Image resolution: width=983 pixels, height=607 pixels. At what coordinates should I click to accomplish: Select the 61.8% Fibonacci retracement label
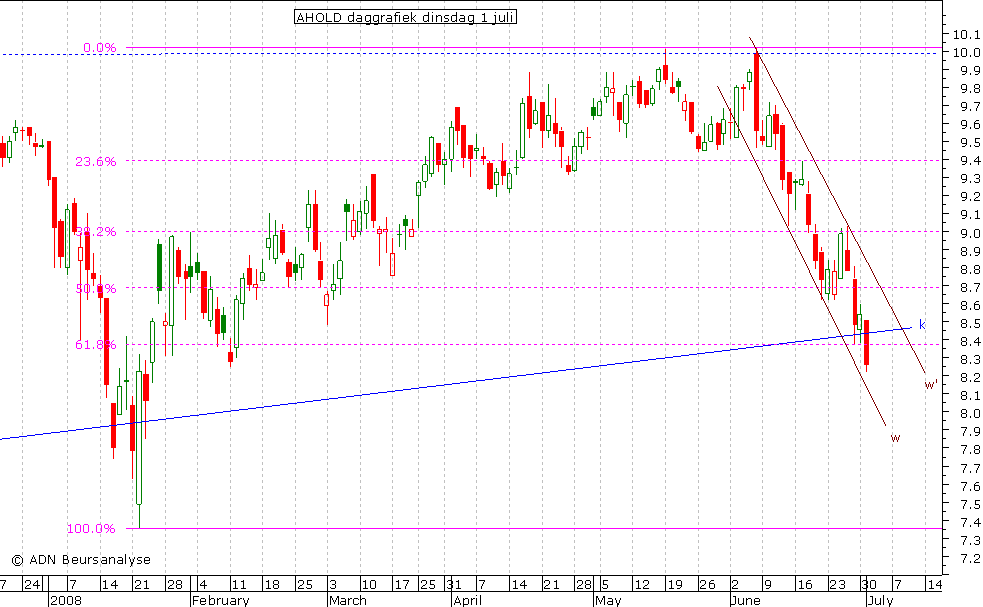[96, 344]
